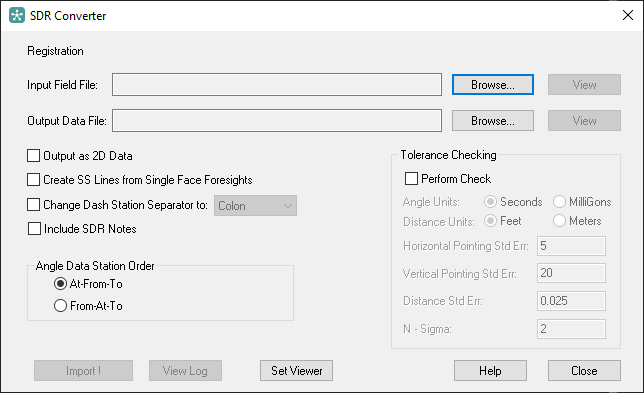Click the Angle Data Station Order label

(95, 266)
